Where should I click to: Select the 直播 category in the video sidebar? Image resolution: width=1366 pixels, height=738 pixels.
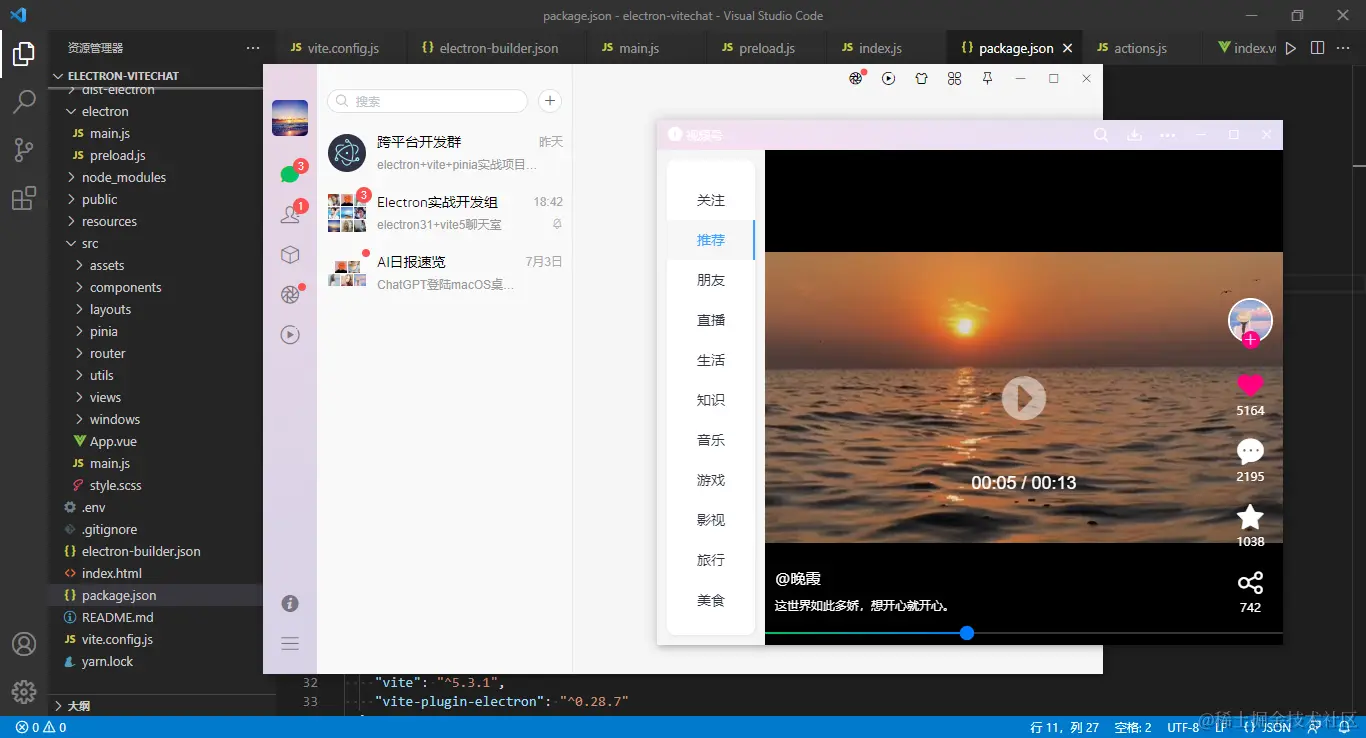pyautogui.click(x=711, y=319)
